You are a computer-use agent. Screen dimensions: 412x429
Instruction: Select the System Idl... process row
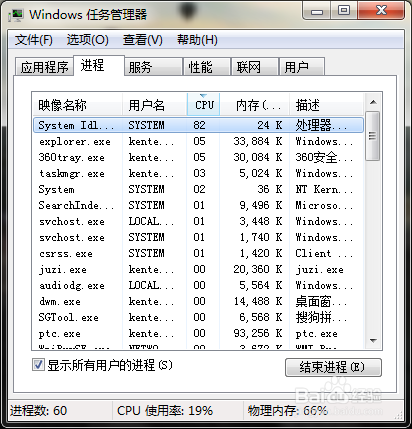pyautogui.click(x=198, y=125)
